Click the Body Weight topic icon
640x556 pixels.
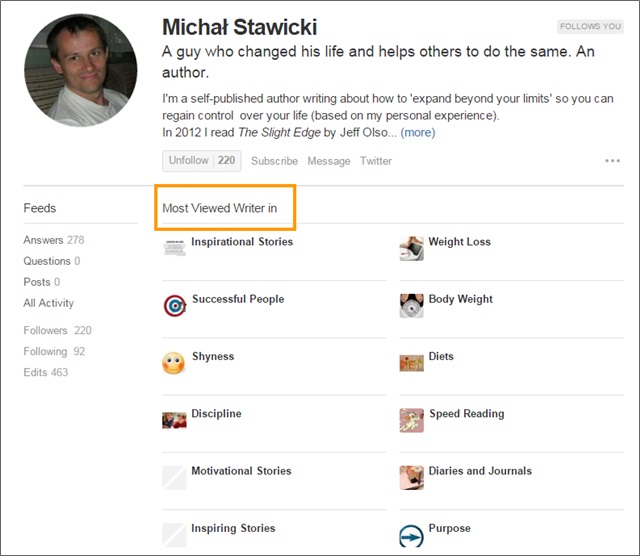411,305
